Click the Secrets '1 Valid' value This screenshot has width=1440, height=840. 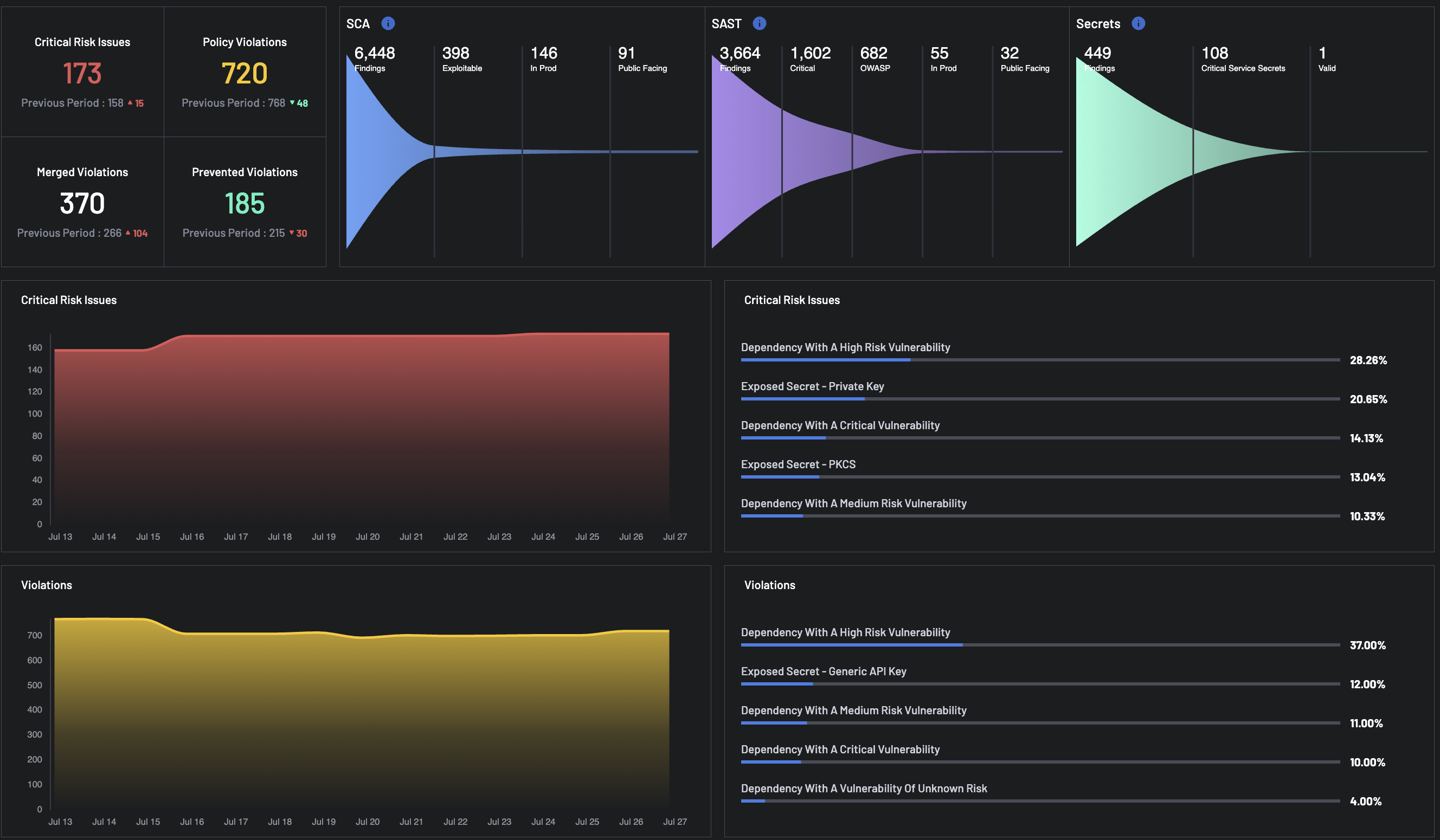click(1322, 53)
